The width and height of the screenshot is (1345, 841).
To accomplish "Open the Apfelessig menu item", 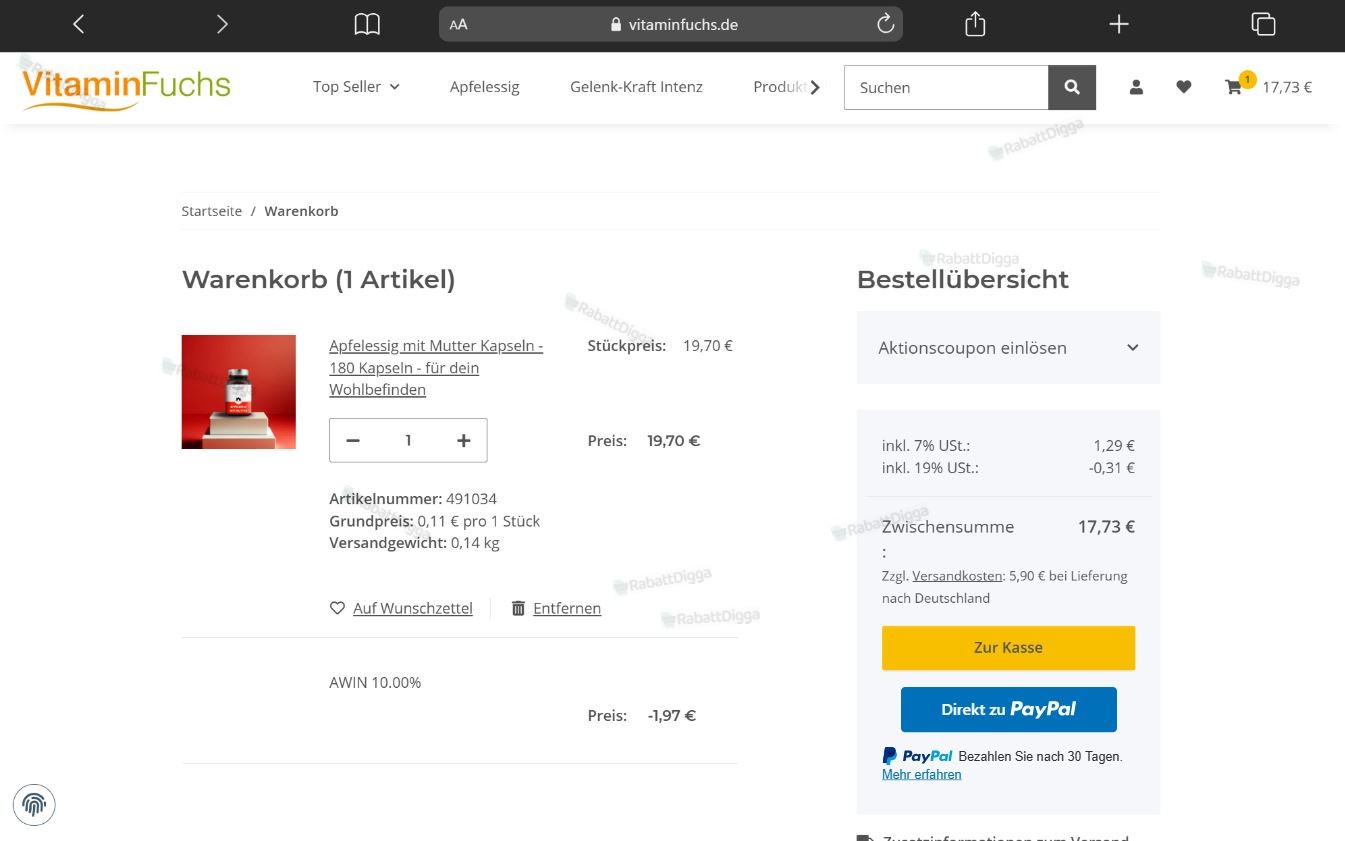I will click(485, 87).
